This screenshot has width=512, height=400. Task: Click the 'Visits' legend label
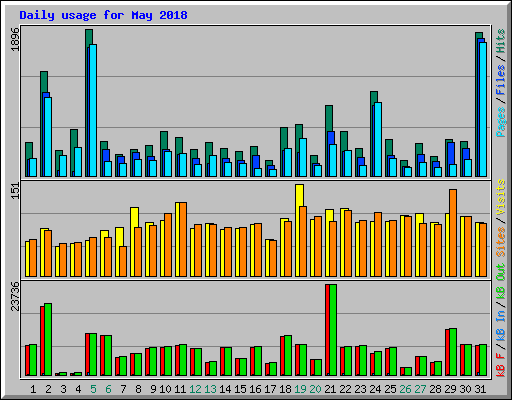tap(501, 197)
